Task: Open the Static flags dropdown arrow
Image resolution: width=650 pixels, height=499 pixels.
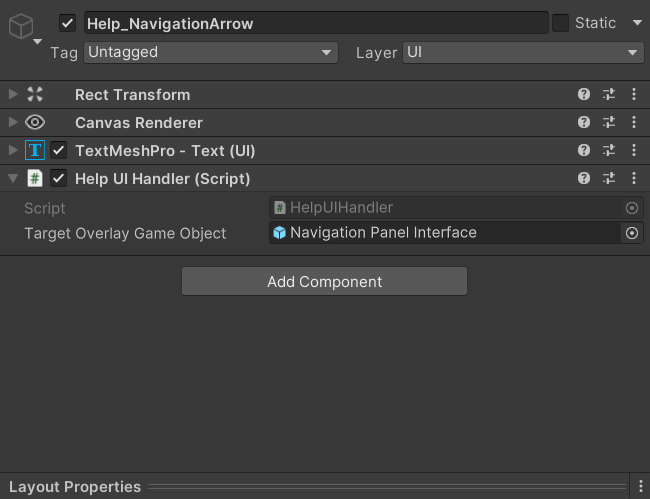Action: (x=638, y=22)
